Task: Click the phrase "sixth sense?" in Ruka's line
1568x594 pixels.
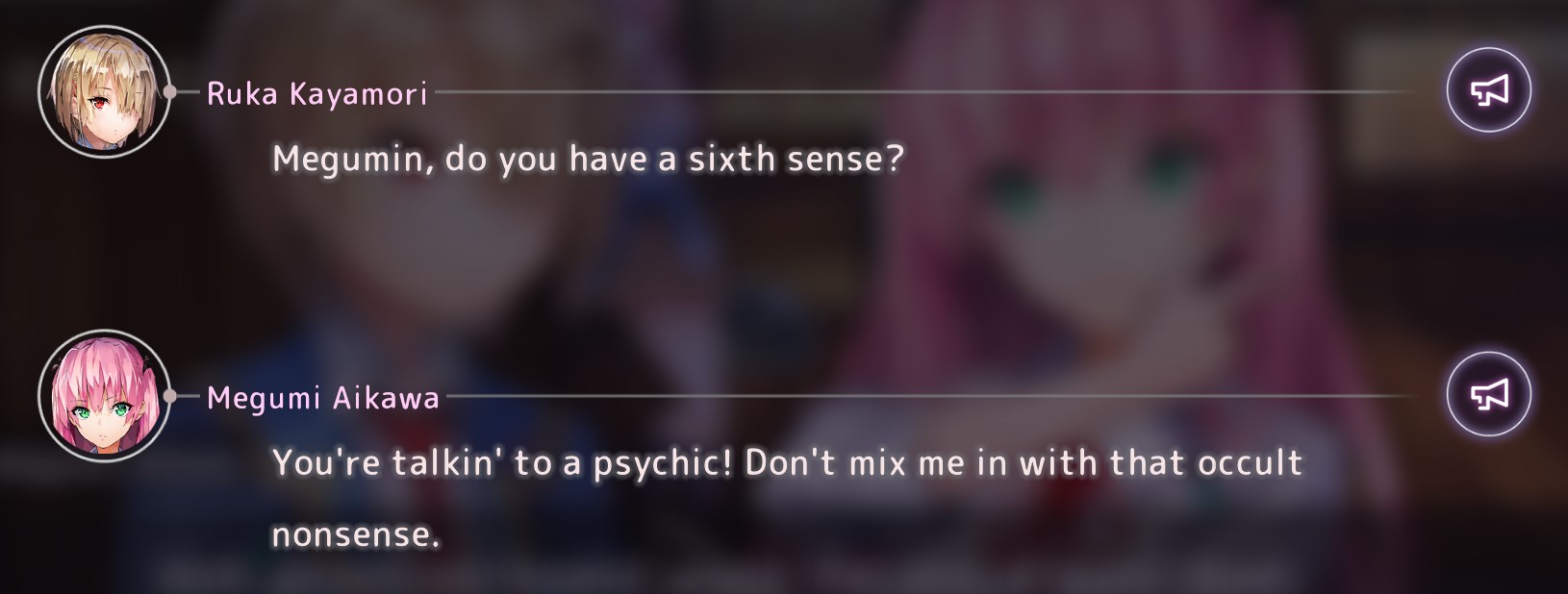Action: (x=797, y=159)
